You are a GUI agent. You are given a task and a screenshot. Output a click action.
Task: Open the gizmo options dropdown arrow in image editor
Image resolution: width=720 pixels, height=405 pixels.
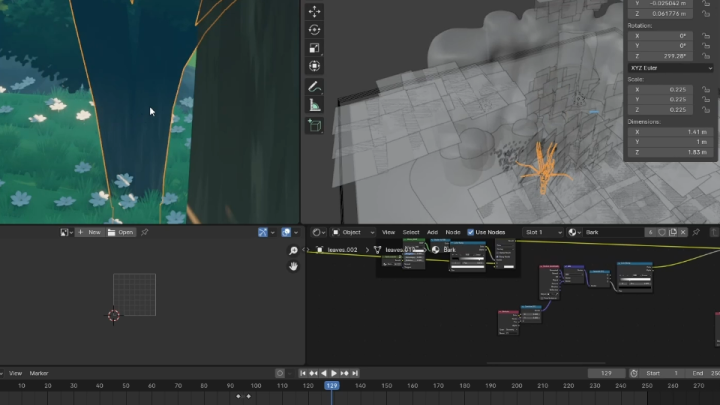click(x=273, y=232)
